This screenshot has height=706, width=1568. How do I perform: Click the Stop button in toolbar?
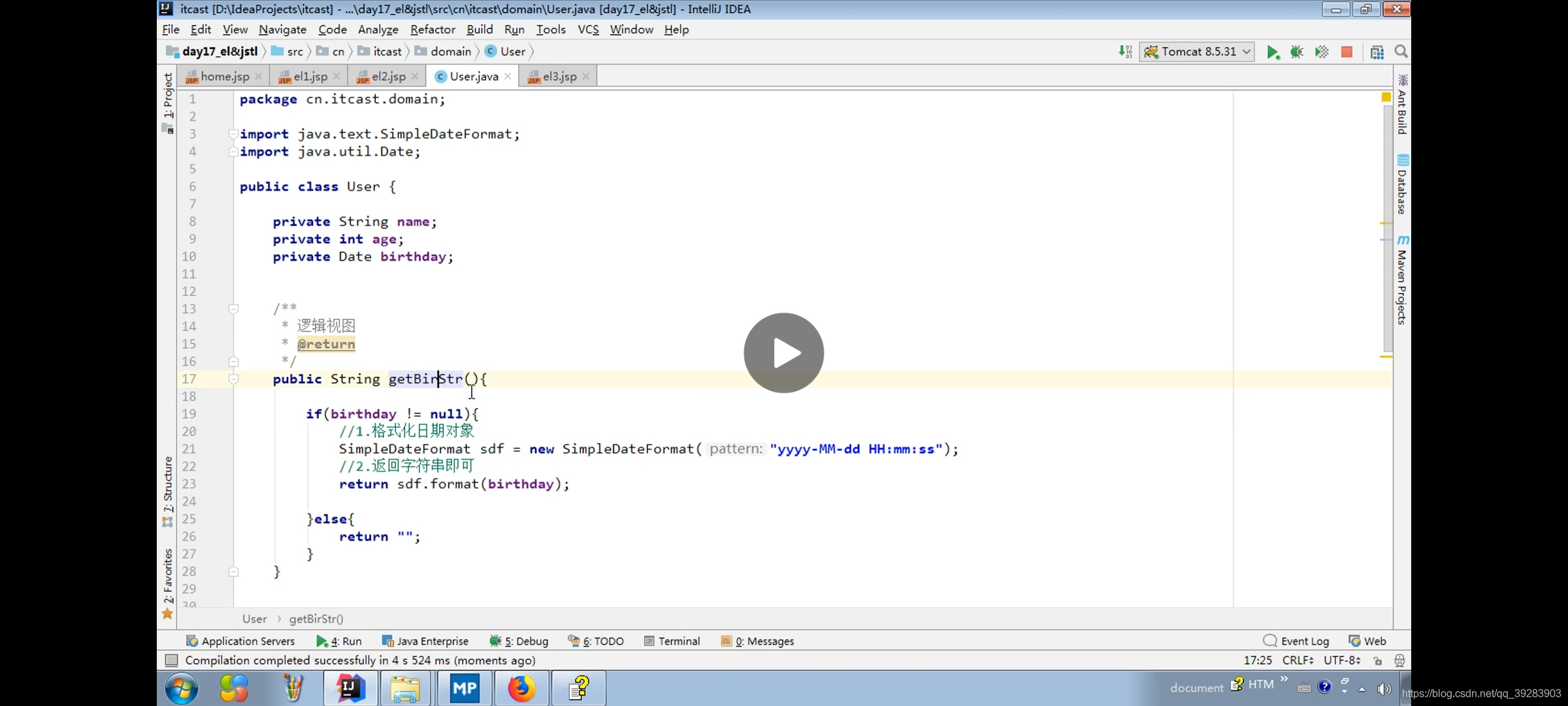click(1346, 51)
